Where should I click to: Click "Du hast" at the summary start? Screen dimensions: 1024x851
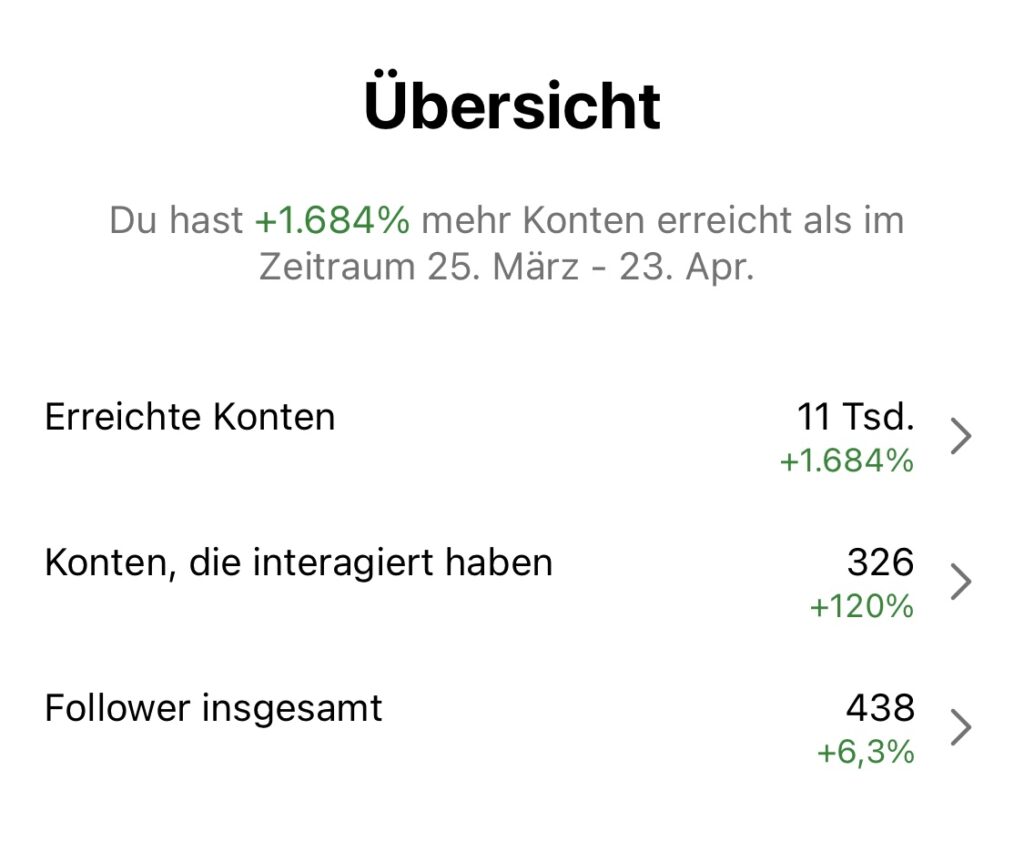click(176, 221)
